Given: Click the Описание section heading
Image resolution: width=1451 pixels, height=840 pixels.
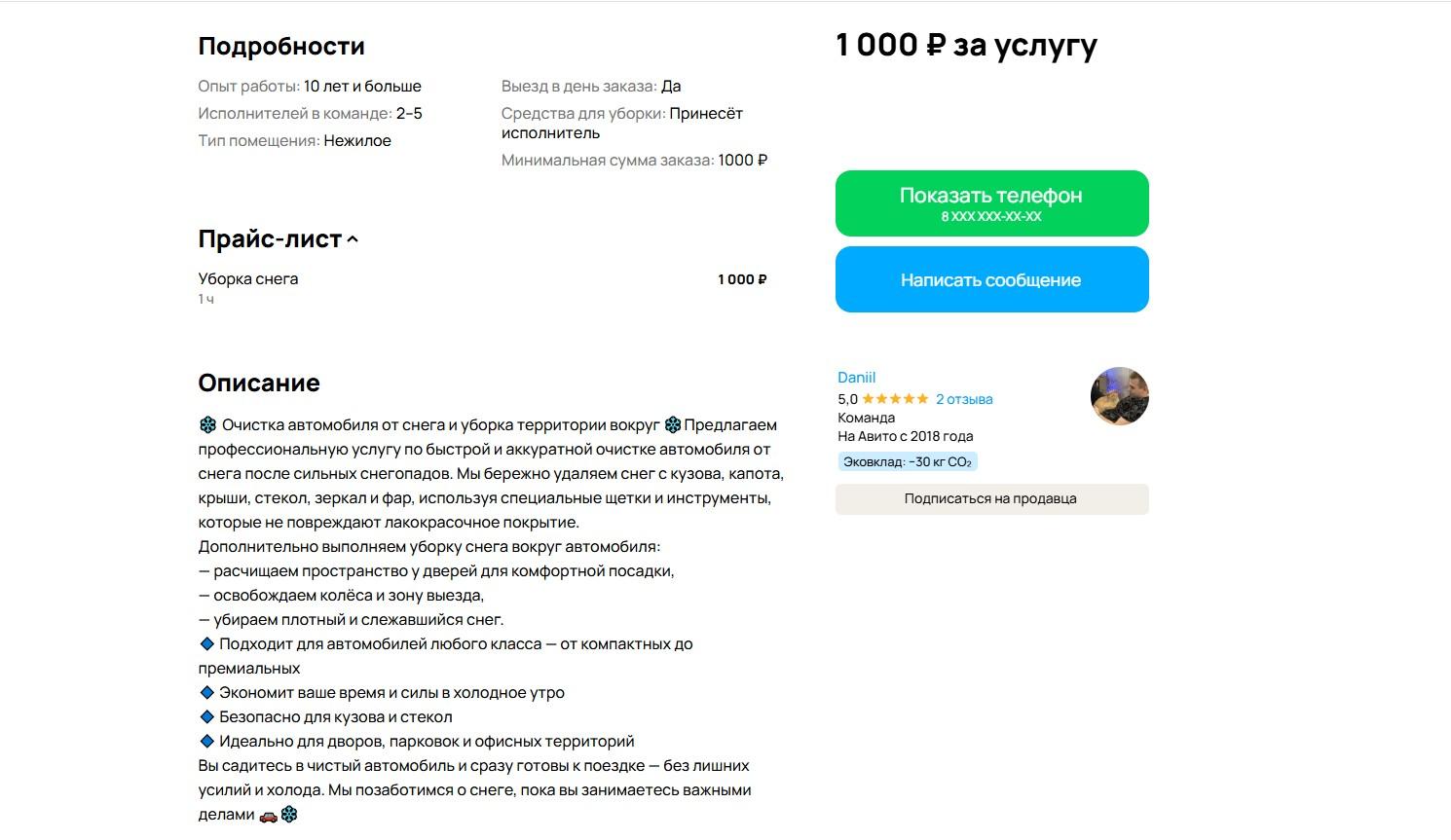Looking at the screenshot, I should [x=259, y=383].
